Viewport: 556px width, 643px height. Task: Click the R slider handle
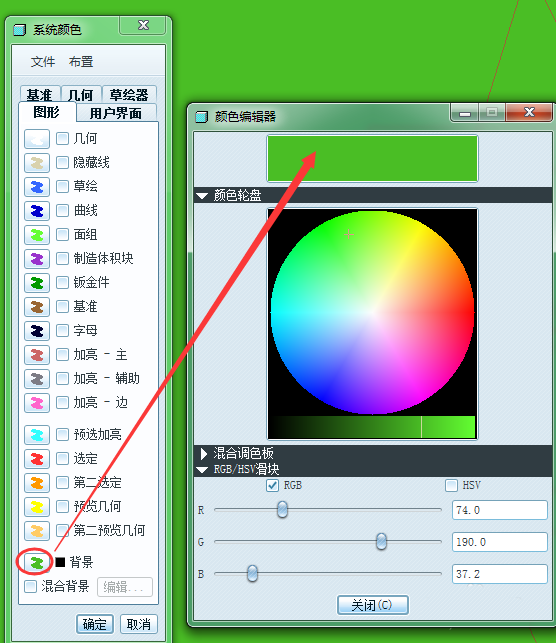[282, 510]
